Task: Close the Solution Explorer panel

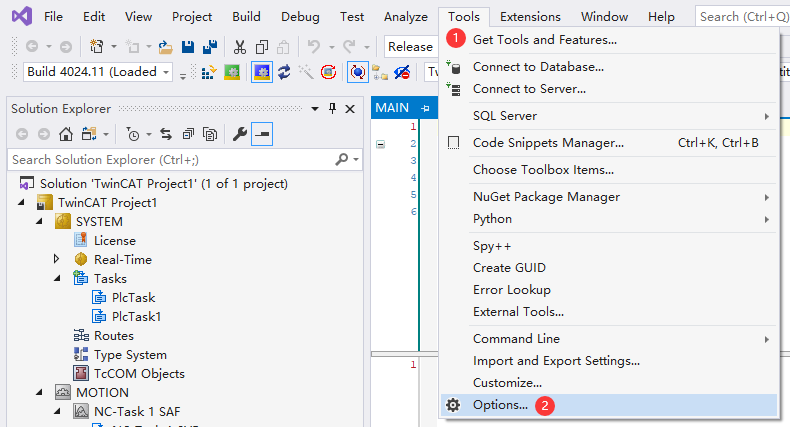Action: click(350, 109)
